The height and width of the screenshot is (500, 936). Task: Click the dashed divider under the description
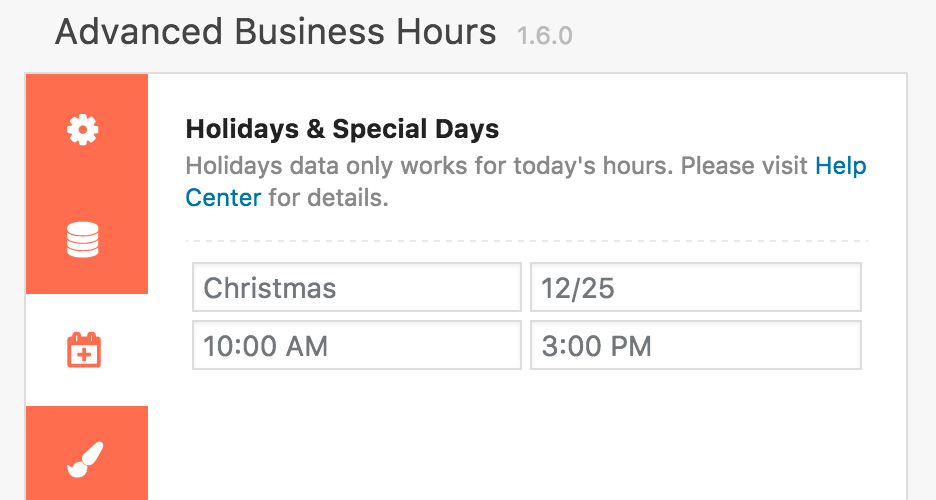click(526, 241)
